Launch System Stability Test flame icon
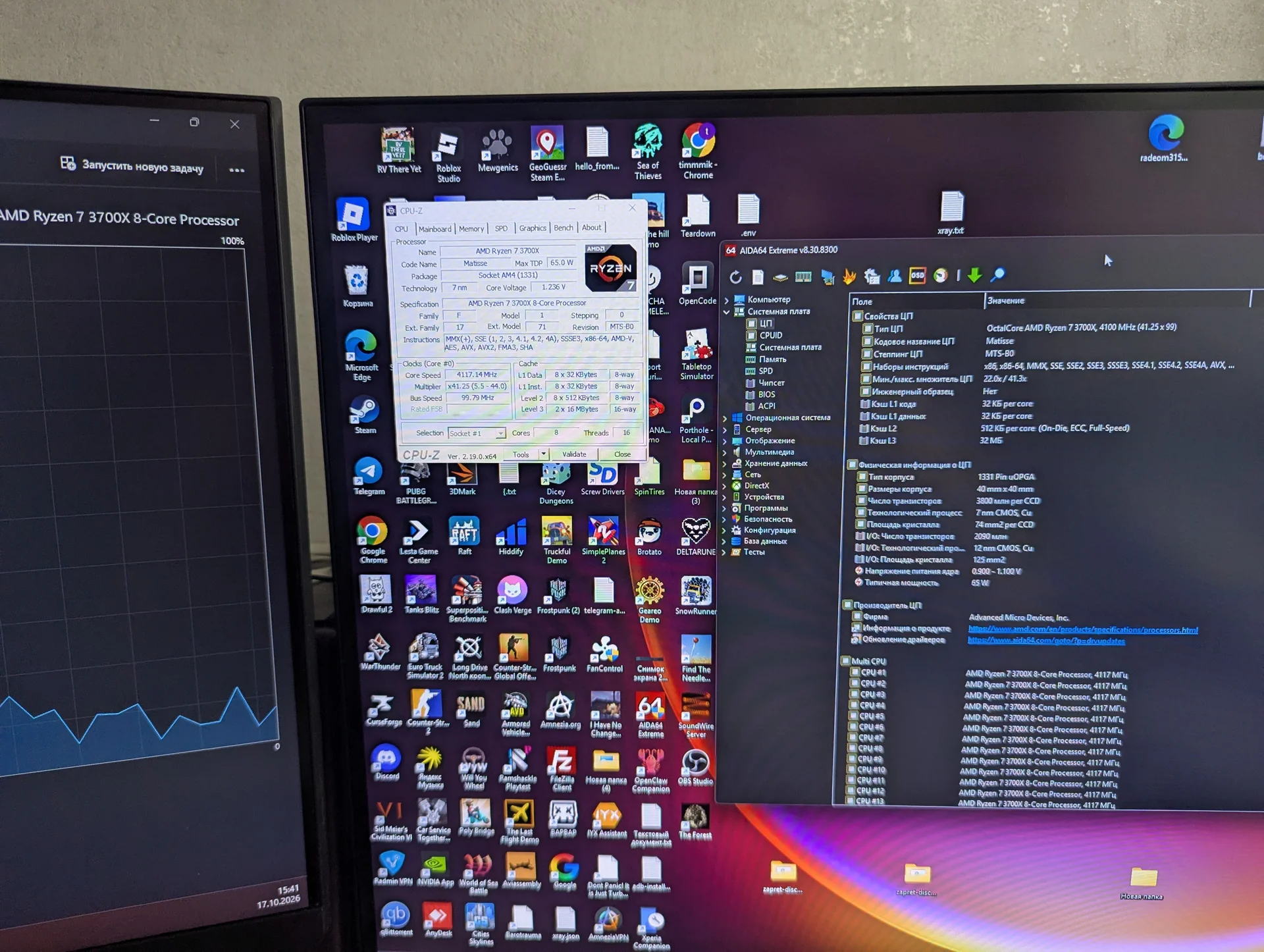Image resolution: width=1264 pixels, height=952 pixels. 849,277
